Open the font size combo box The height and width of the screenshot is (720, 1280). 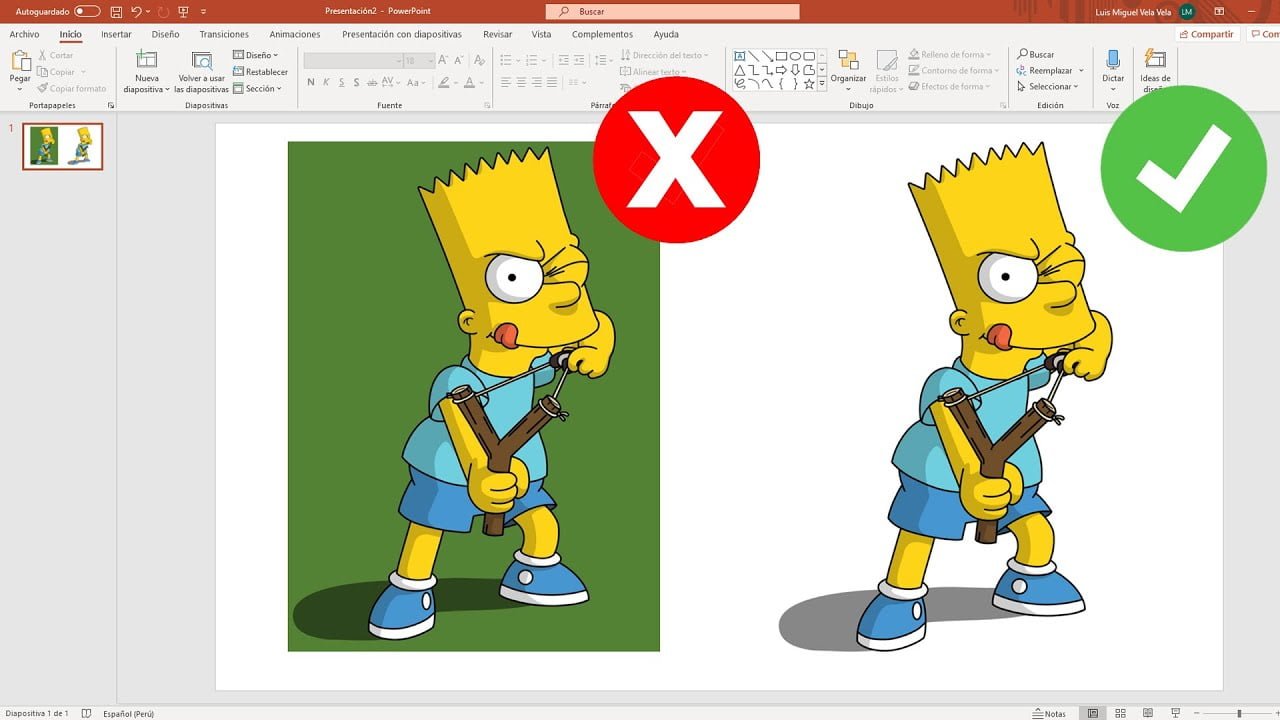pyautogui.click(x=418, y=61)
